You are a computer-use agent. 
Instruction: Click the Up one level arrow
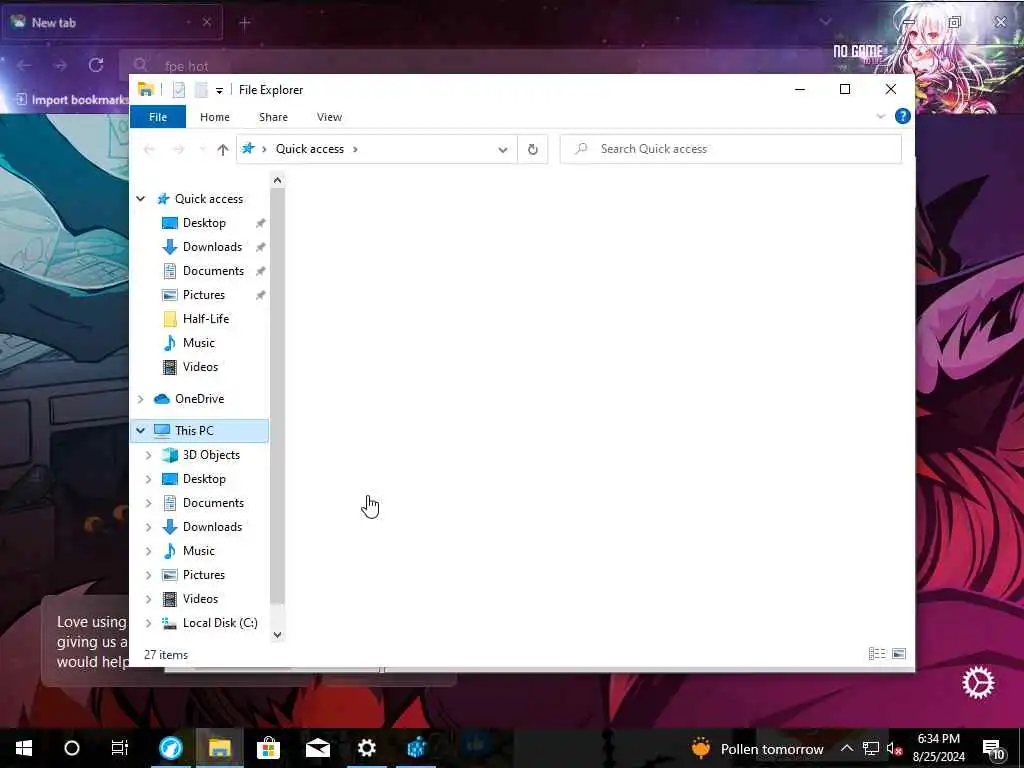pyautogui.click(x=223, y=150)
